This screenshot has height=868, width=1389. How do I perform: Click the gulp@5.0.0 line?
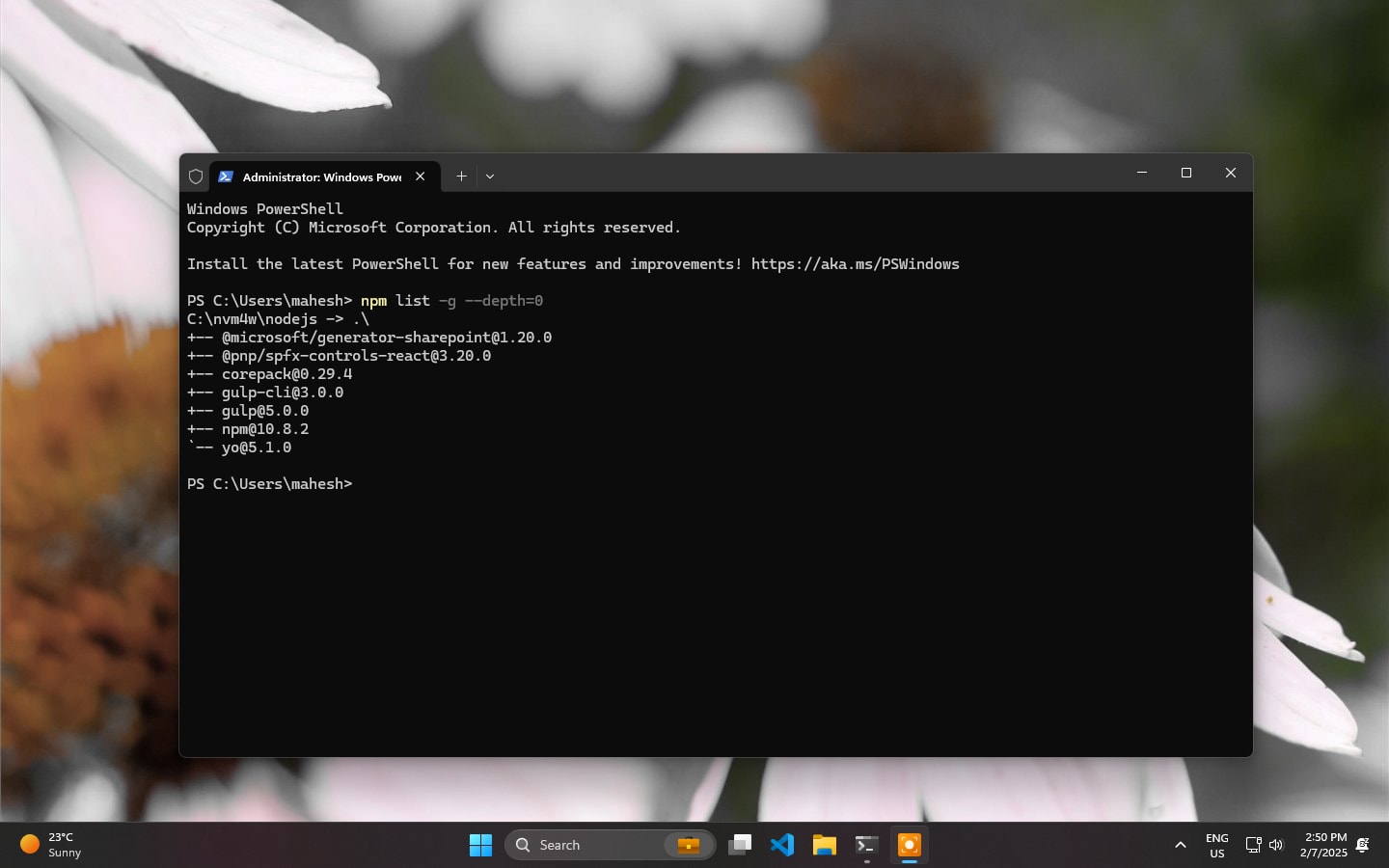(x=248, y=411)
